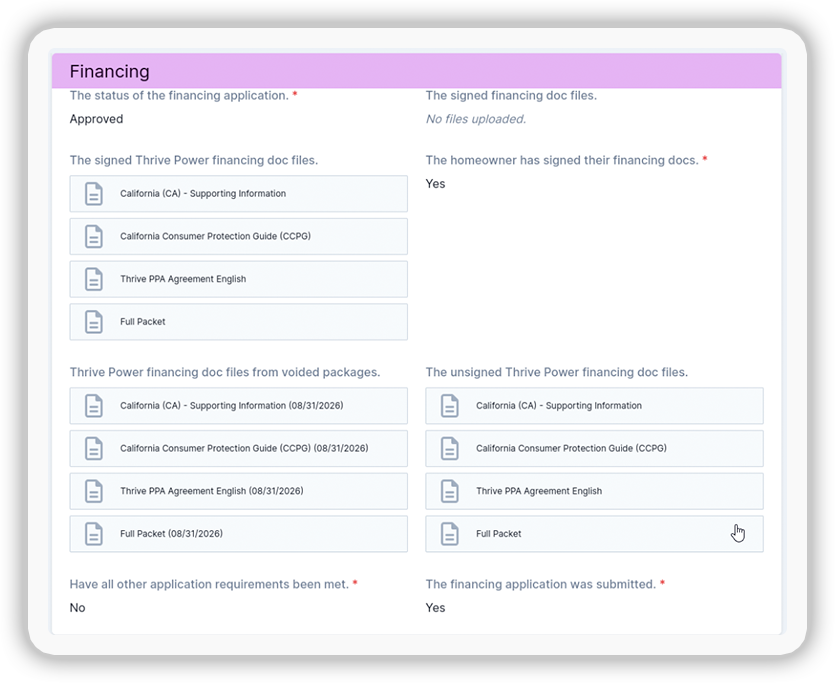Viewport: 835px width, 683px height.
Task: Click document icon for signed California (CA) - Supporting Information
Action: 94,194
